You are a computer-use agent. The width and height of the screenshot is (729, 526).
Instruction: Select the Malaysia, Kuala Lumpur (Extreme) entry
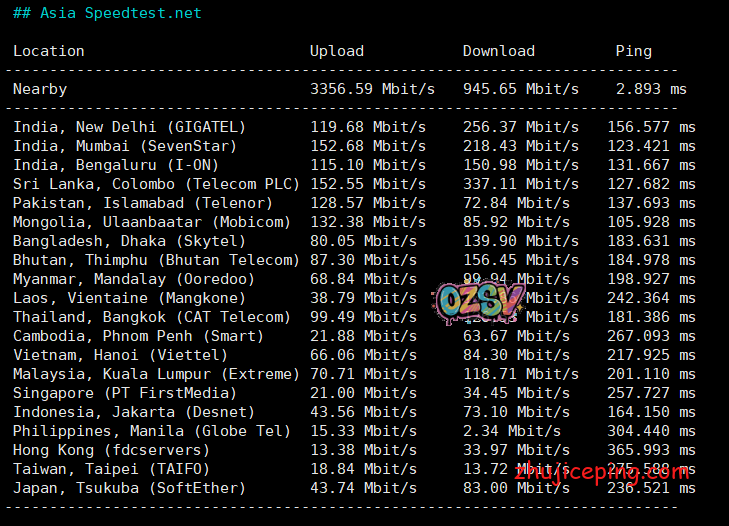156,374
